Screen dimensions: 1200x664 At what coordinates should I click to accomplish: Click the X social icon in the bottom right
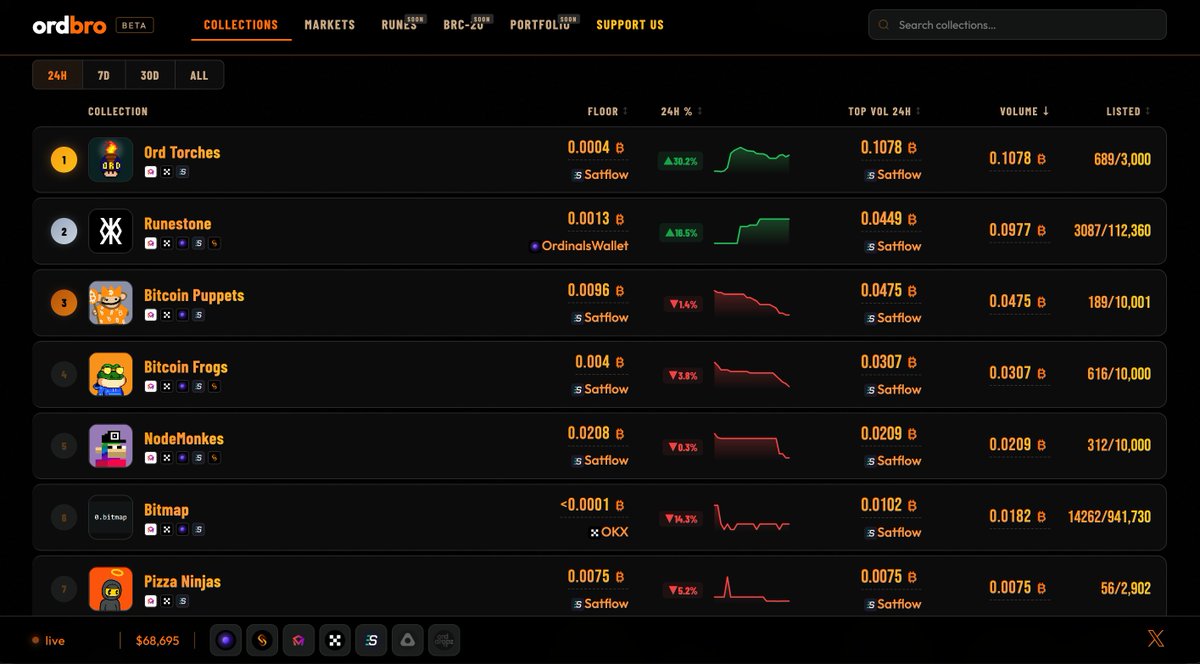point(1156,638)
